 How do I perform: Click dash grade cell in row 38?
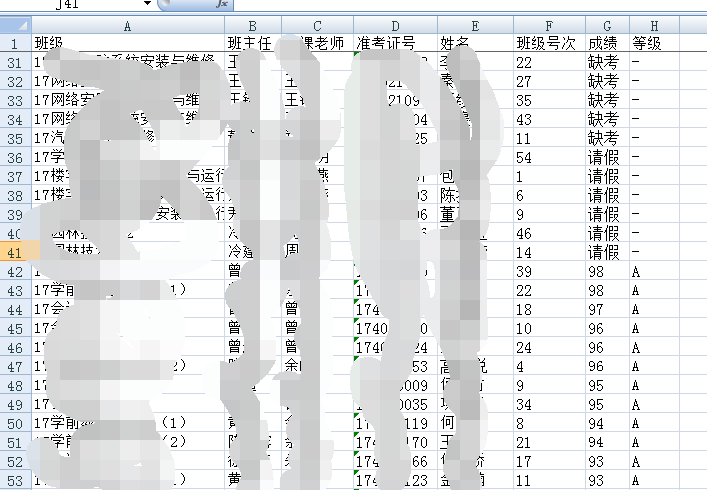pos(654,195)
